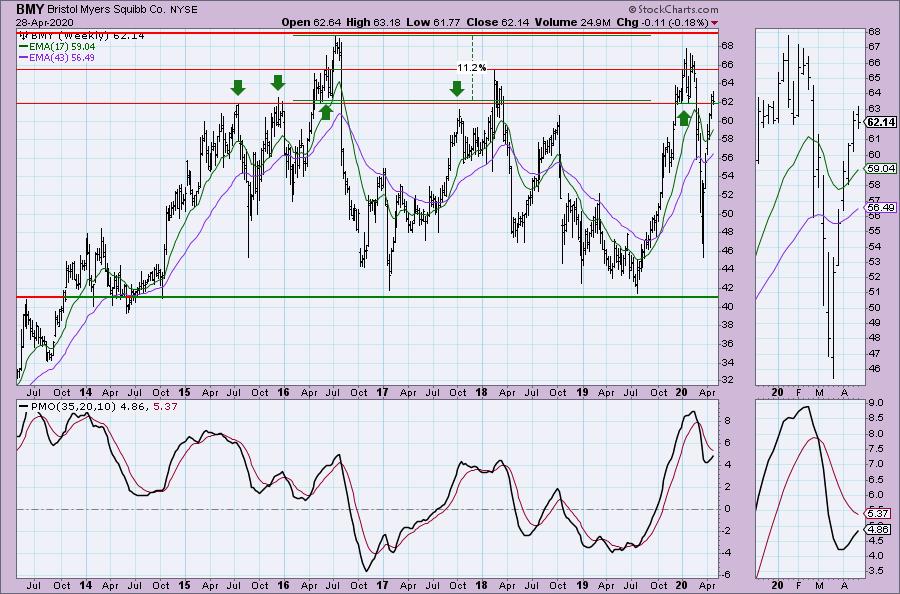Click the -6 label on main PMO axis
This screenshot has width=900, height=594.
coord(726,575)
